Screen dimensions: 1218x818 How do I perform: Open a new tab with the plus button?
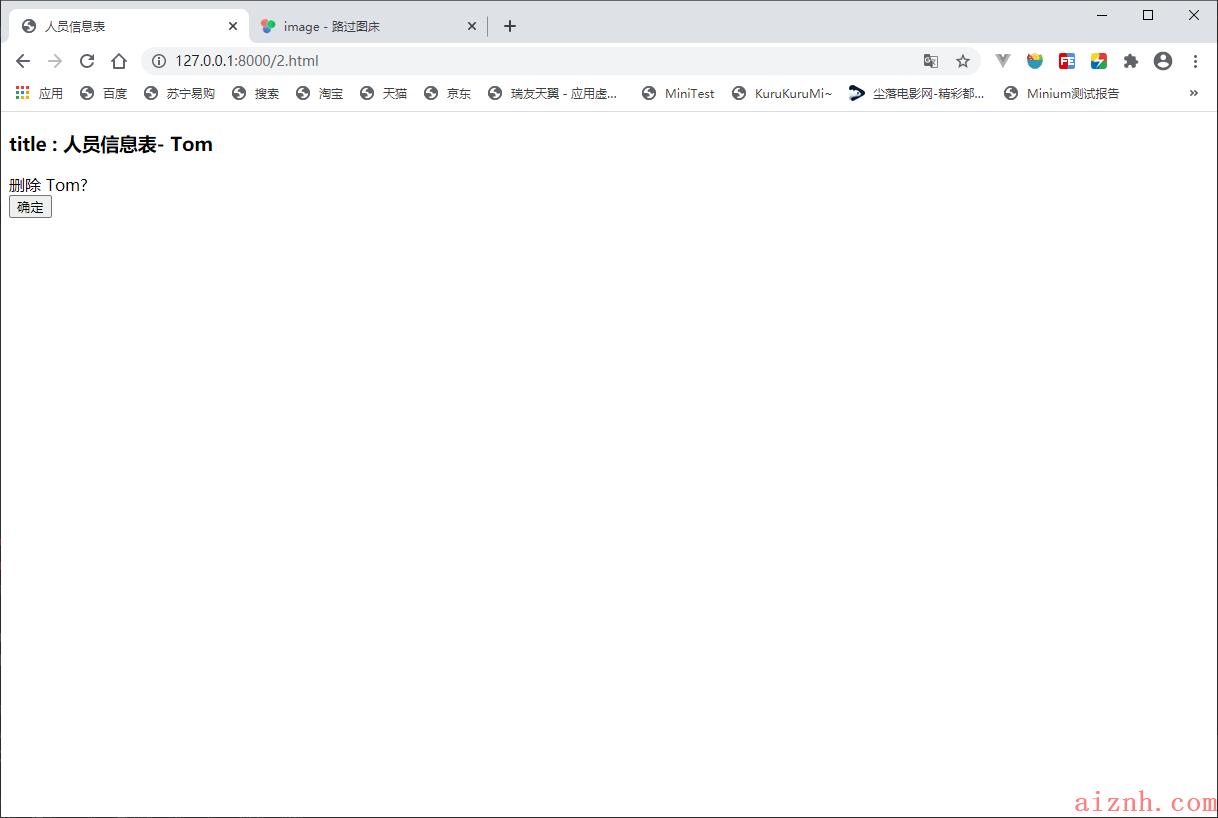[x=510, y=26]
